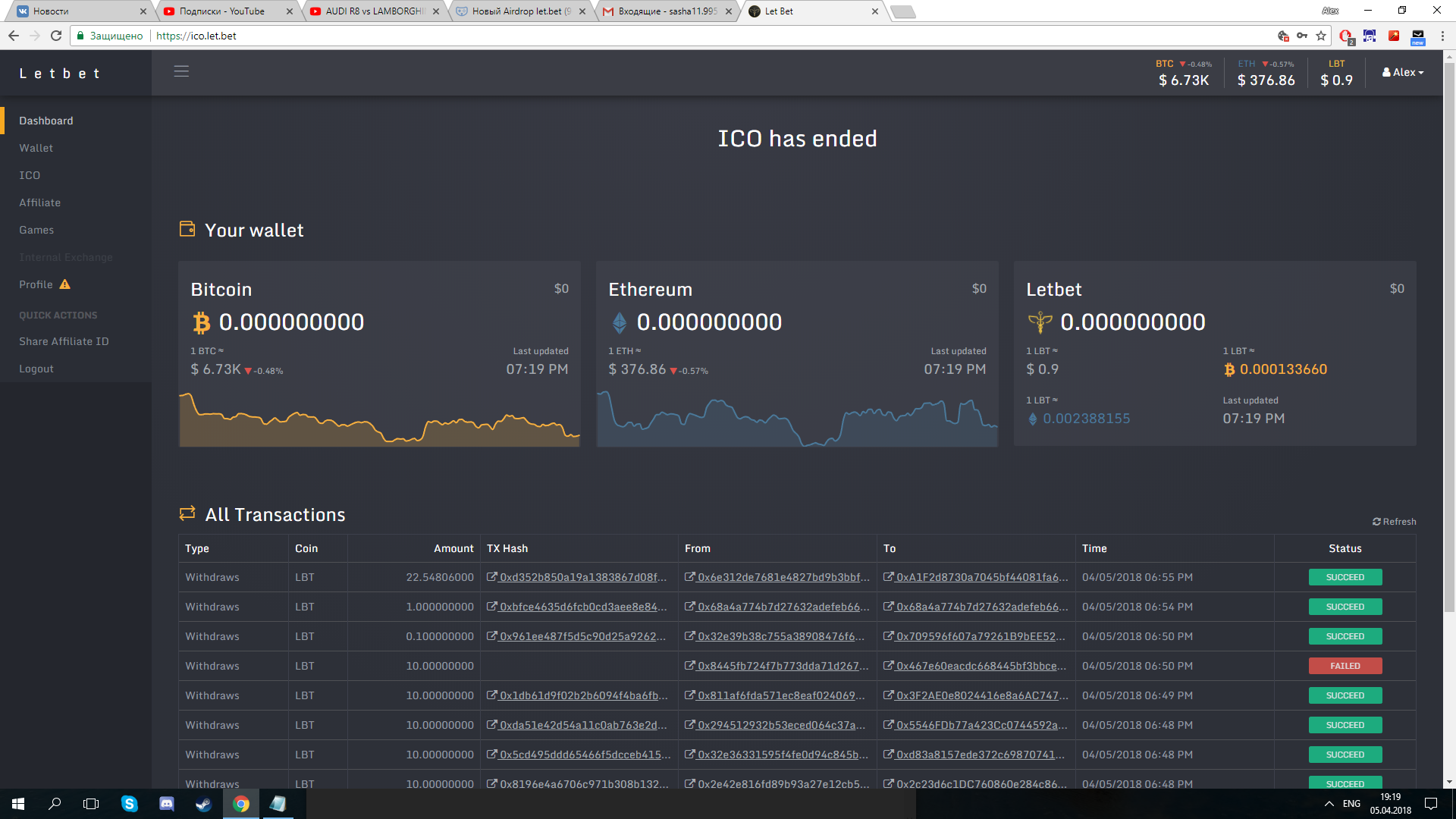This screenshot has height=819, width=1456.
Task: Open the Profile sidebar item
Action: [36, 284]
